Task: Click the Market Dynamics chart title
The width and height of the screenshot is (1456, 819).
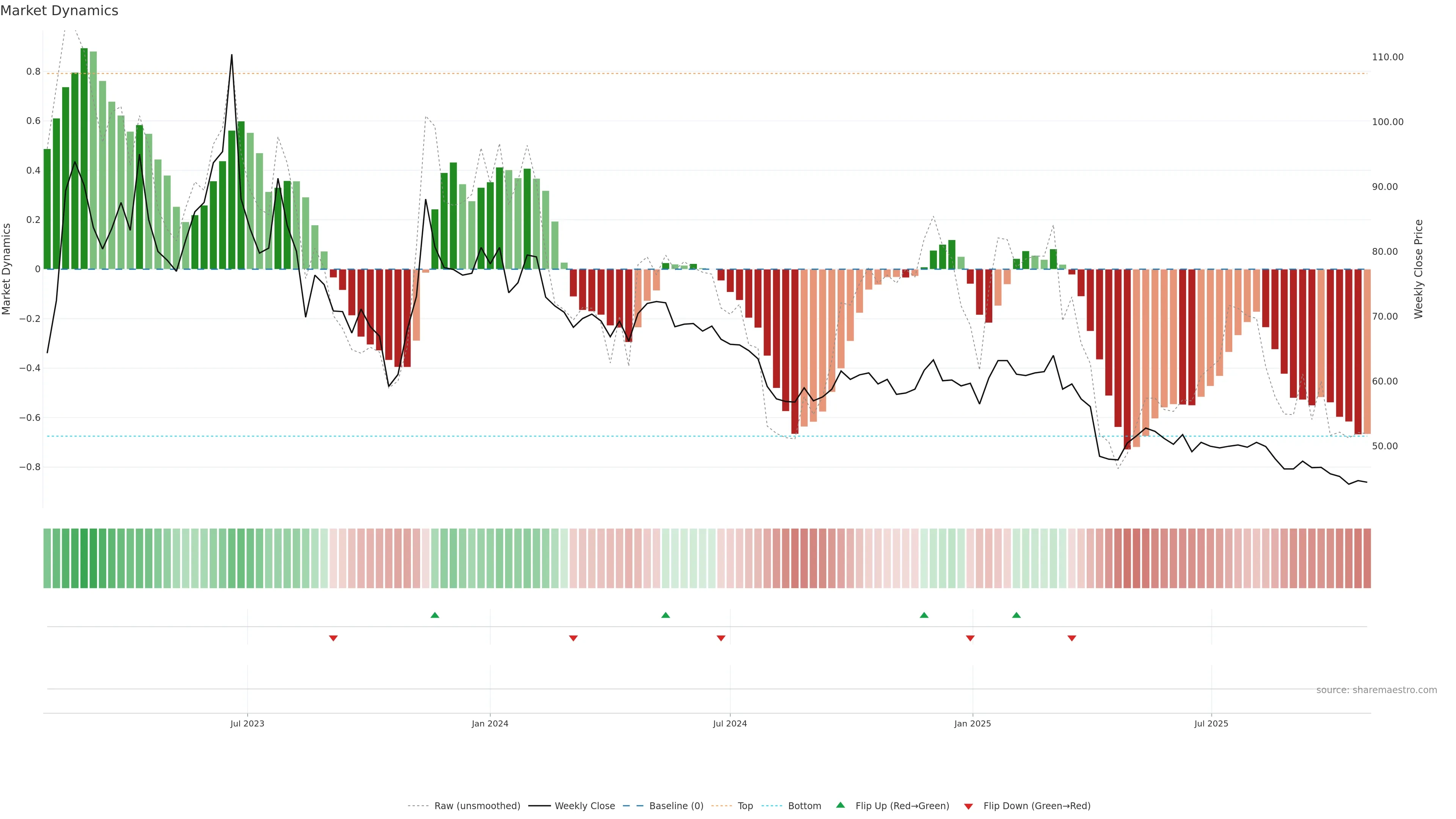Action: tap(60, 11)
